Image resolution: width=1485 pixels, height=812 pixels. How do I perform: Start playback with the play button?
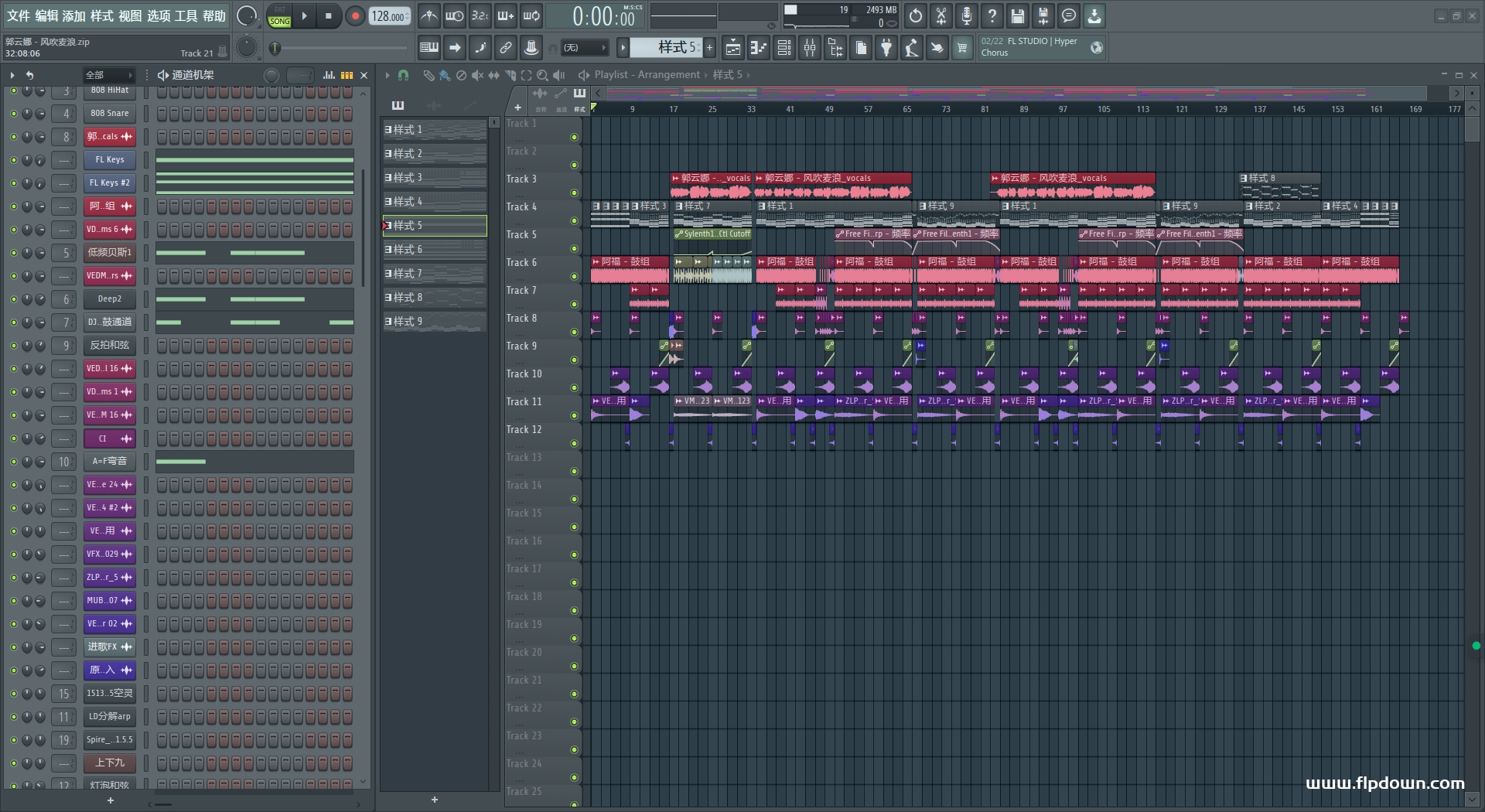[x=304, y=16]
